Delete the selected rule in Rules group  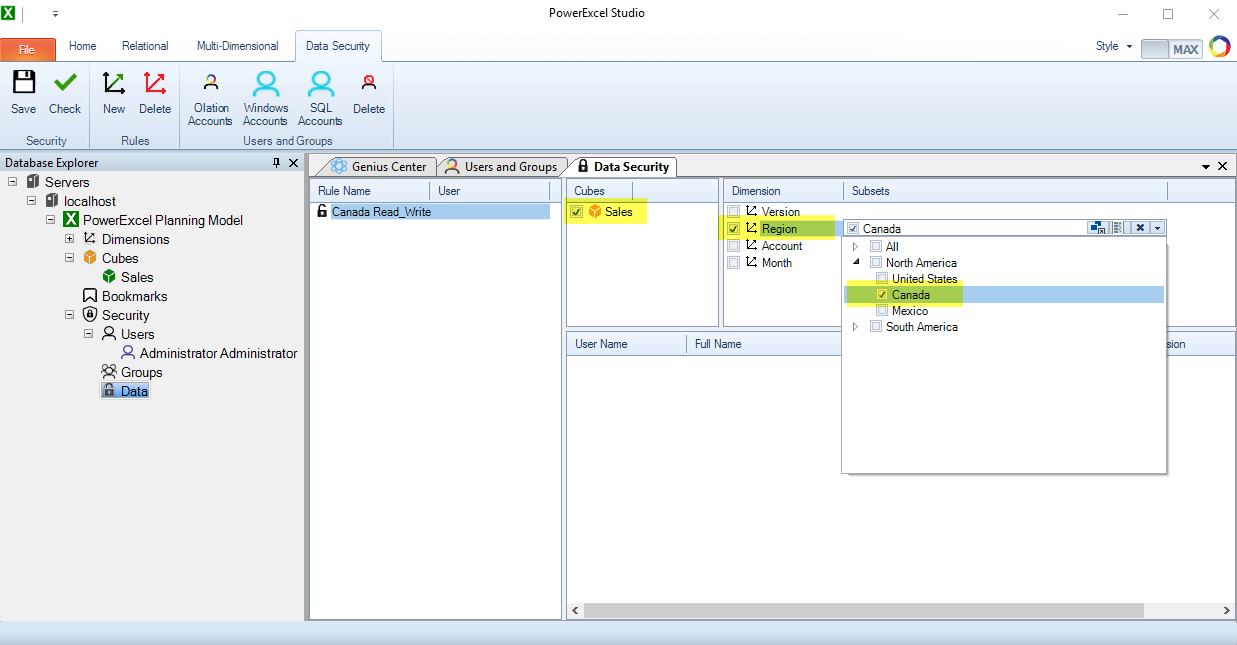coord(154,93)
